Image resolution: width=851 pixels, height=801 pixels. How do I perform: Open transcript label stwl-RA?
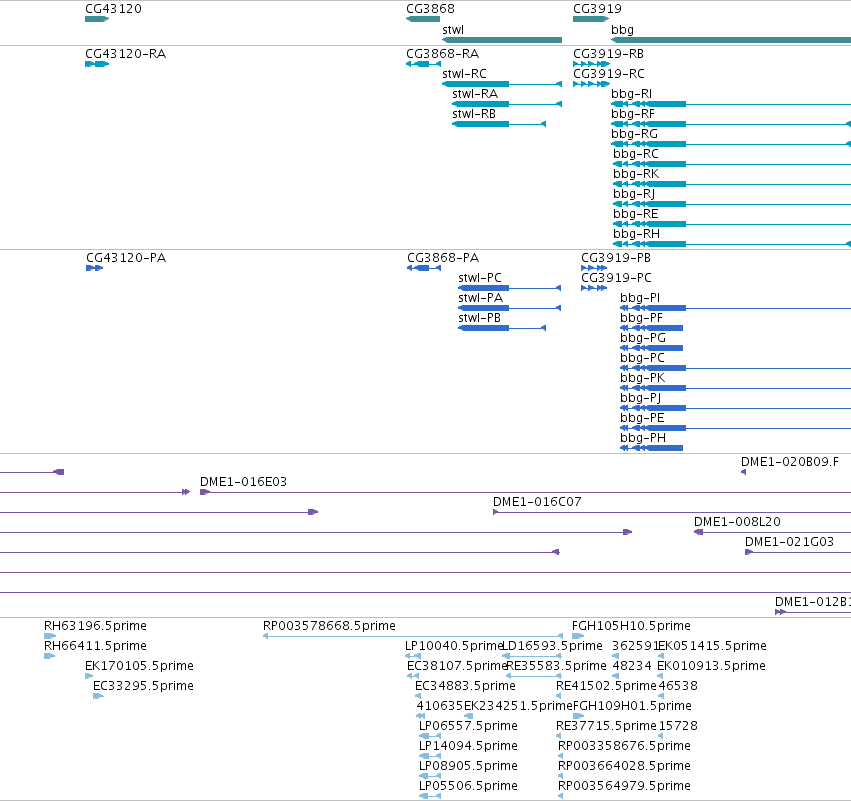475,94
